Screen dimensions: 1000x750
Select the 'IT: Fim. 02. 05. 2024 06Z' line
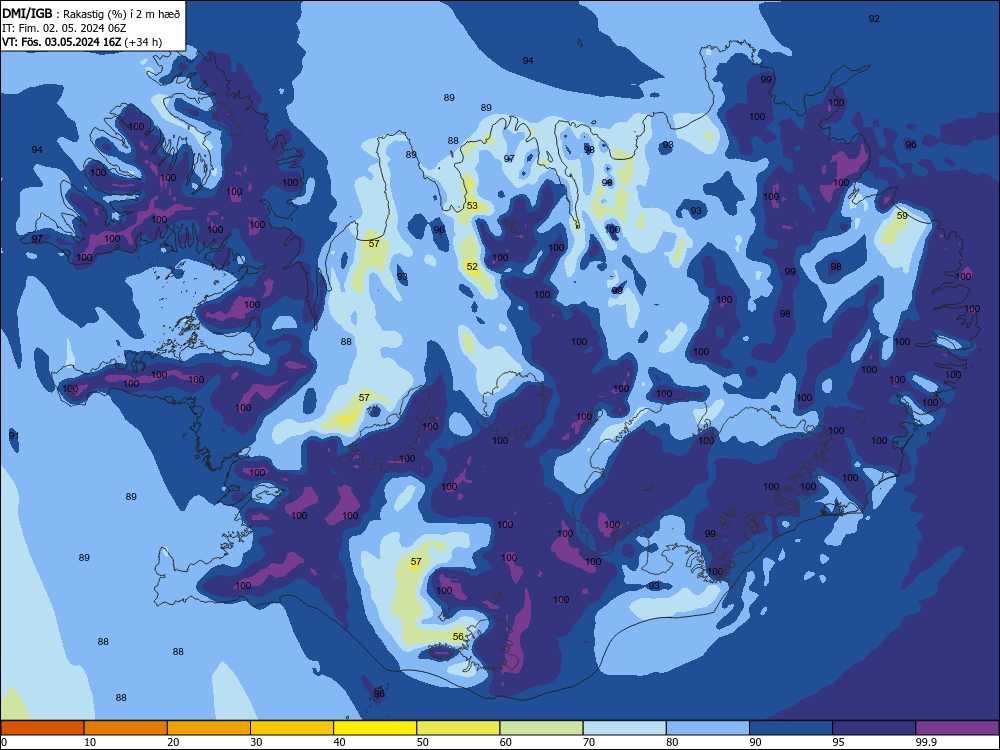[x=64, y=28]
